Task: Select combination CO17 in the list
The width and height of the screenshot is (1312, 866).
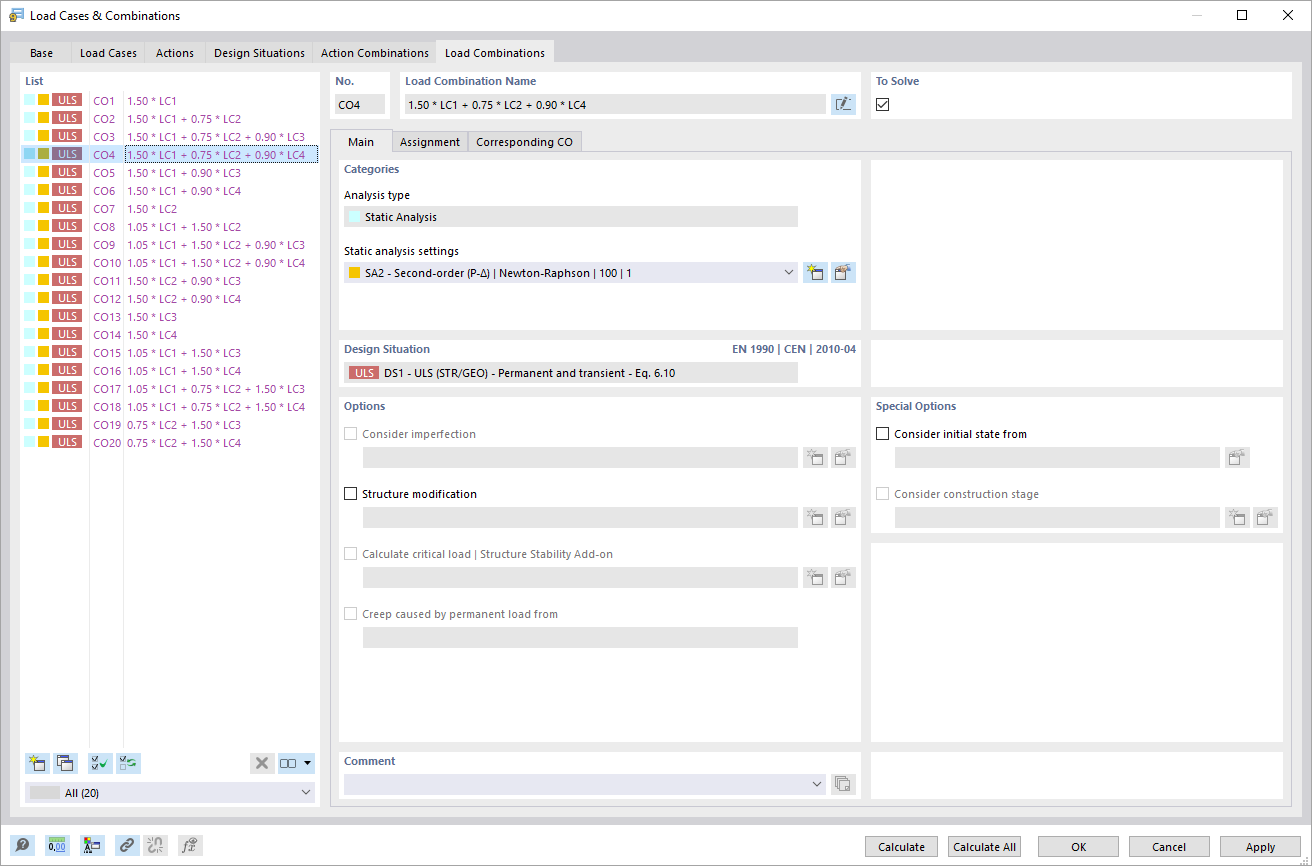Action: pos(200,388)
